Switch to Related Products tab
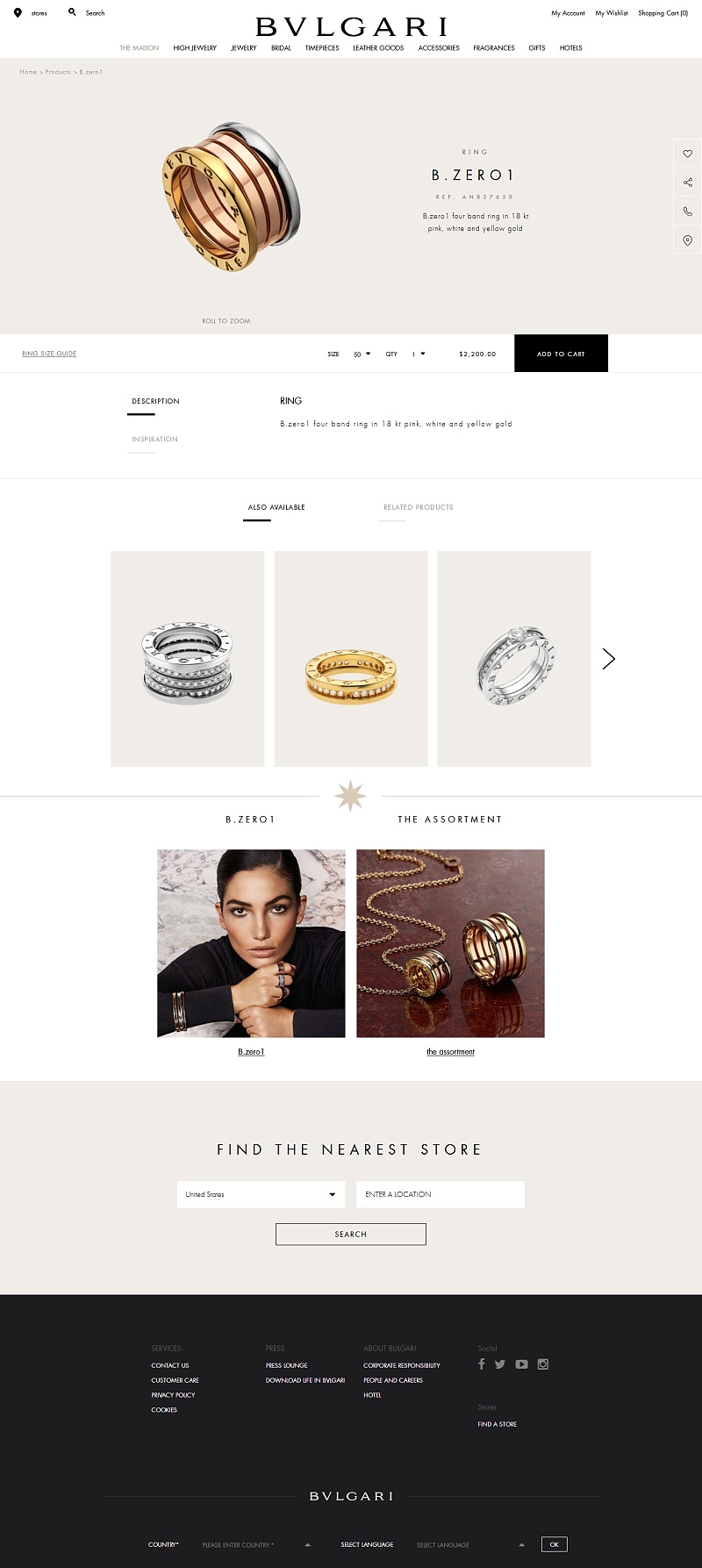Image resolution: width=702 pixels, height=1568 pixels. tap(418, 507)
